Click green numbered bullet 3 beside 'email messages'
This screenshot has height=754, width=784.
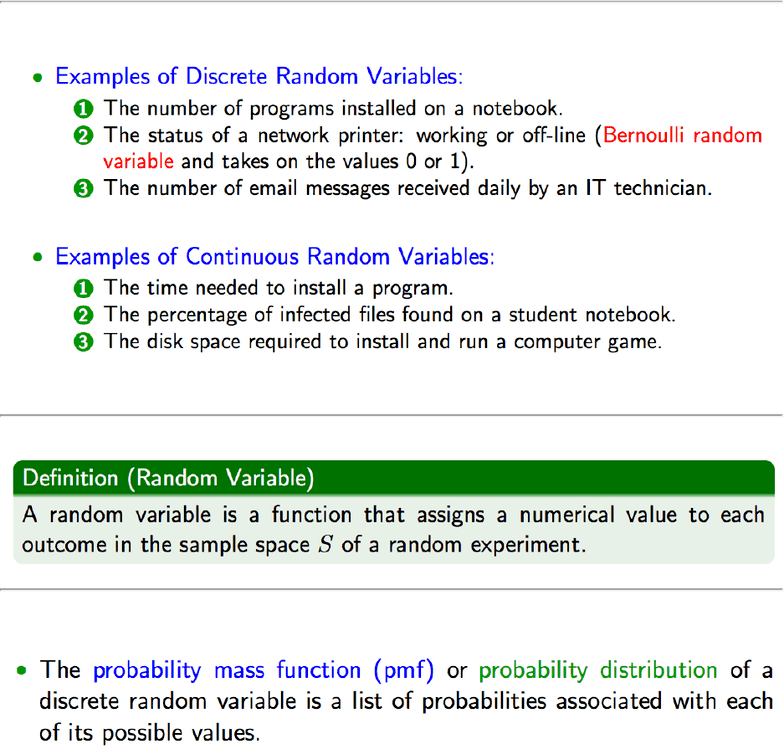click(84, 189)
